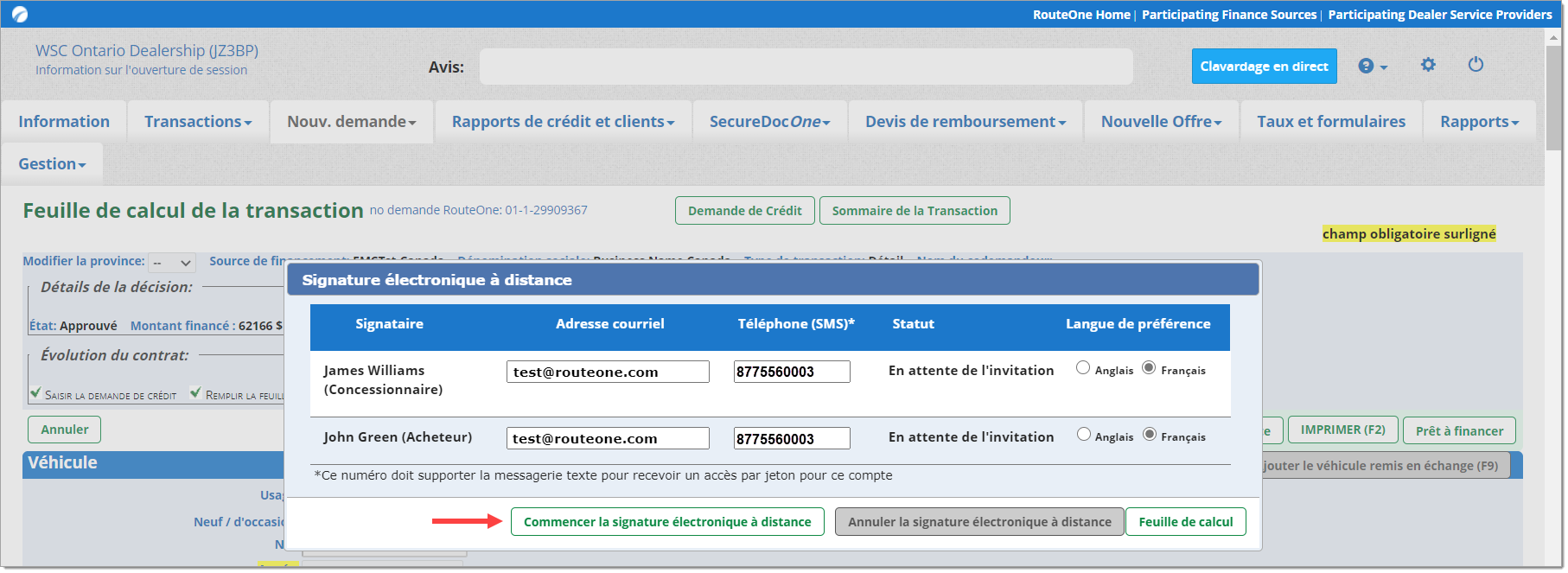Click Demande de Crédit button
The width and height of the screenshot is (1568, 573).
pos(744,211)
